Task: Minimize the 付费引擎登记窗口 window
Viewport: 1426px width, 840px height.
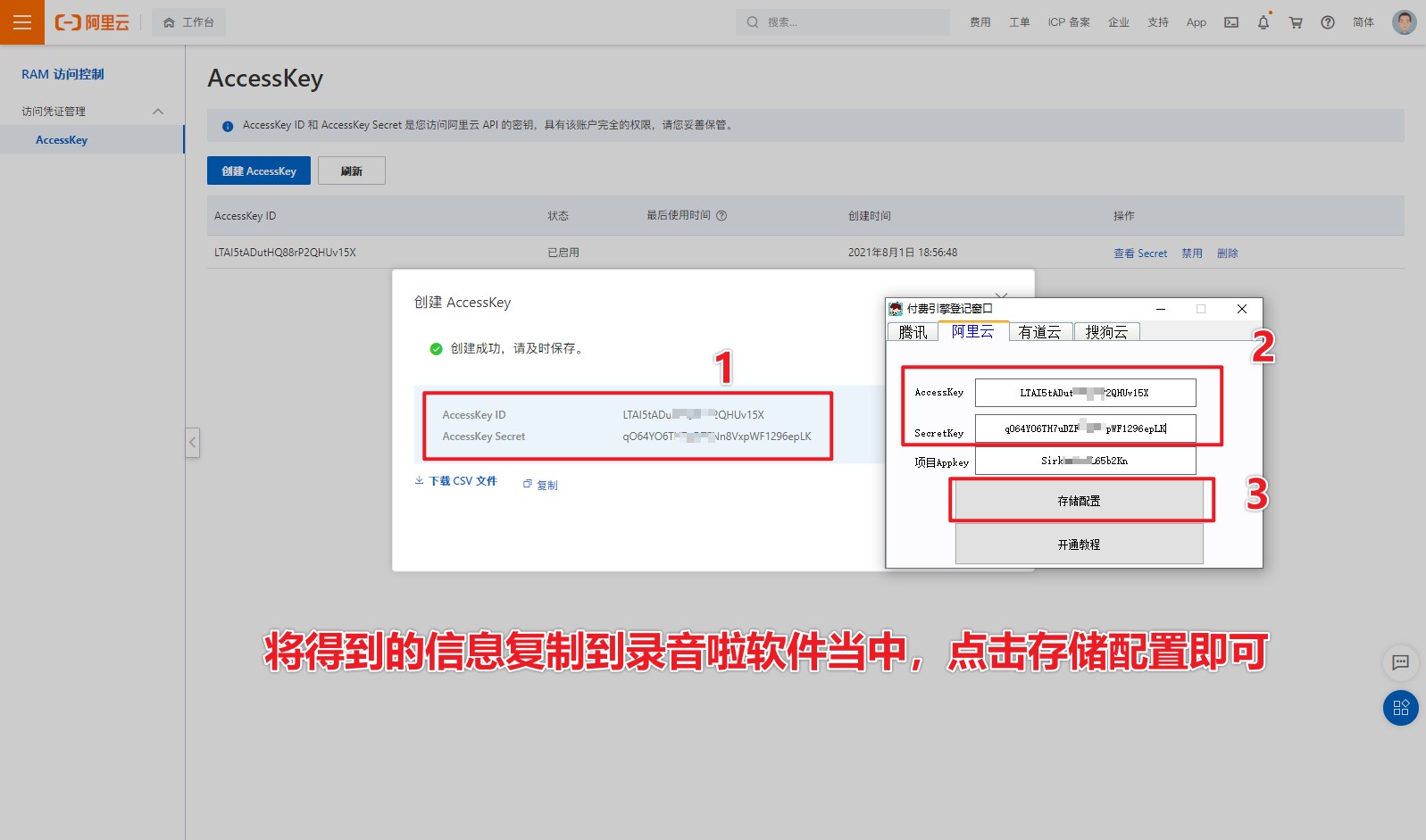Action: pos(1161,309)
